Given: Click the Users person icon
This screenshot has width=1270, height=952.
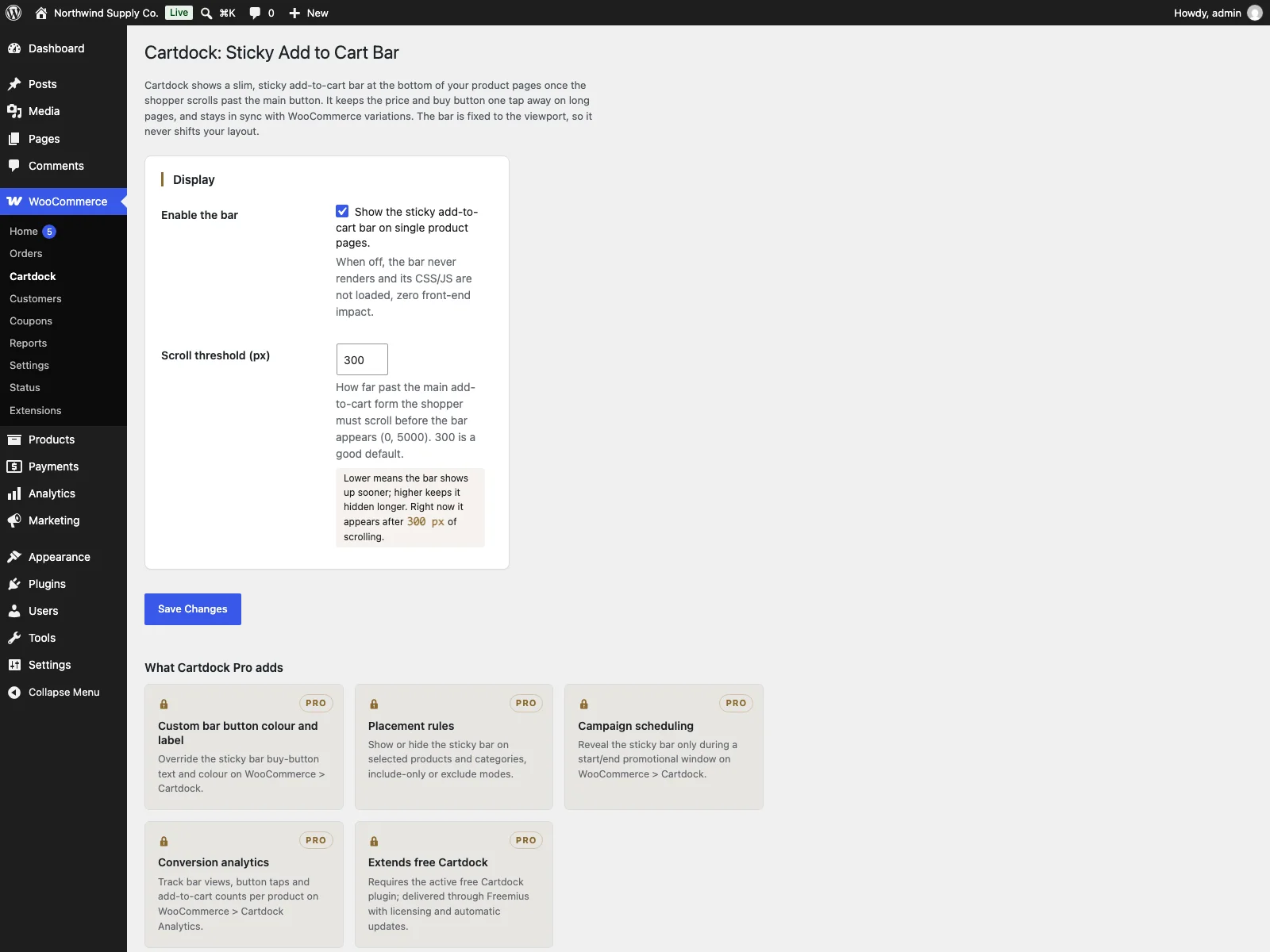Looking at the screenshot, I should click(x=14, y=611).
